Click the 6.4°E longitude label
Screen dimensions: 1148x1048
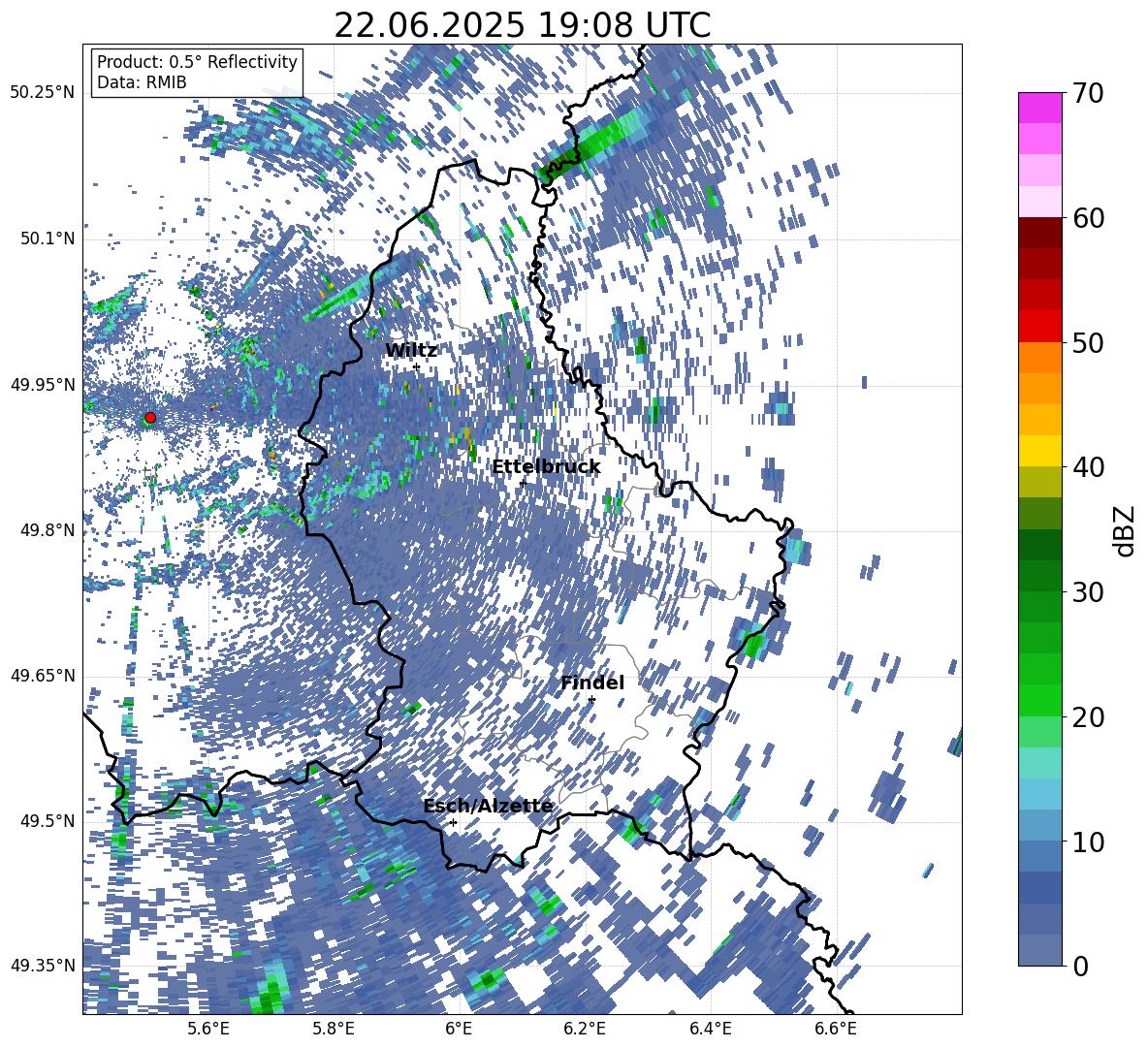click(x=710, y=1029)
